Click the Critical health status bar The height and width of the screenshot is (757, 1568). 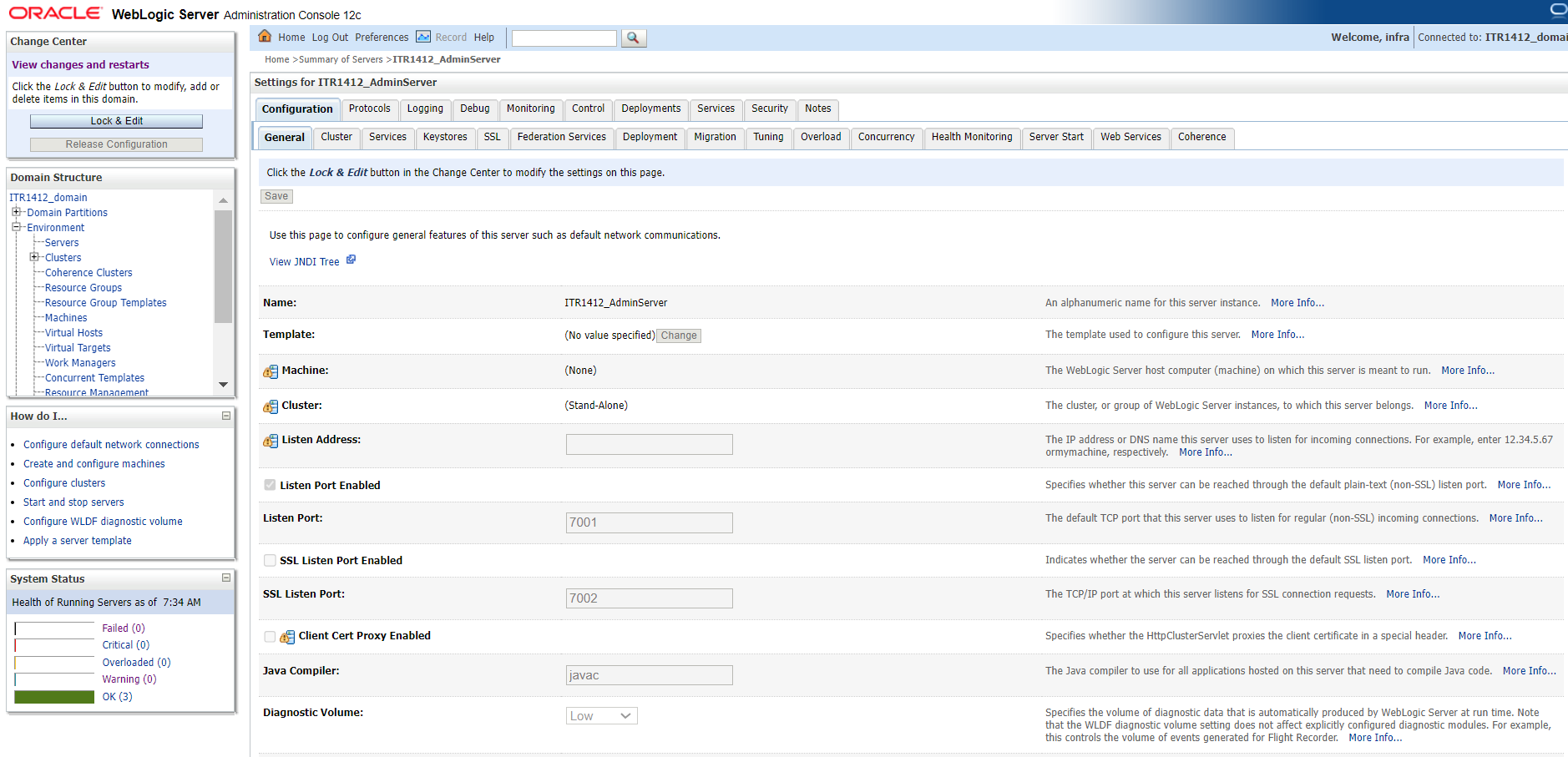pyautogui.click(x=54, y=645)
